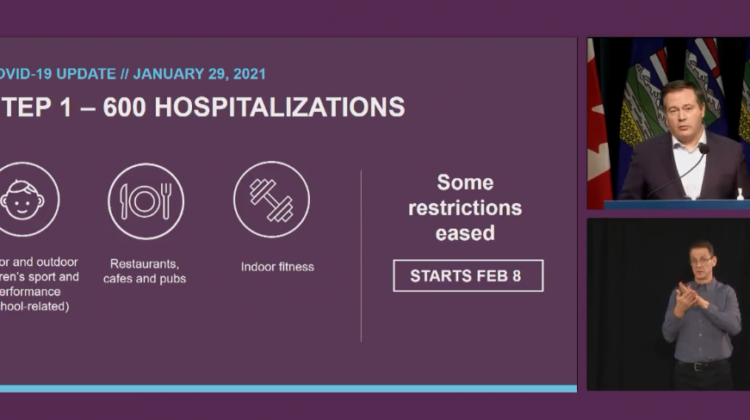The image size is (750, 420).
Task: Click the 'Restaurants, cafes and pubs' label
Action: click(144, 271)
